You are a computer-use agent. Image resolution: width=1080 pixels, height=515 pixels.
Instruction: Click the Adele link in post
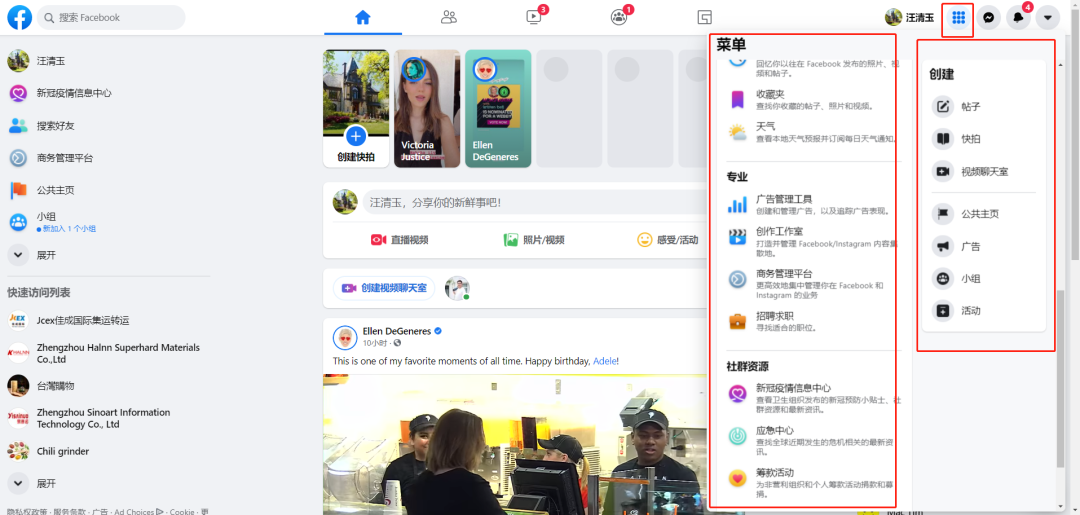(x=605, y=361)
